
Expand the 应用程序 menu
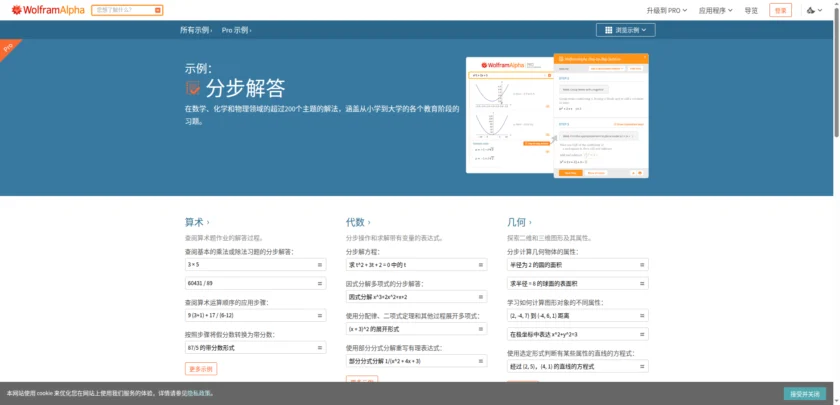(715, 10)
